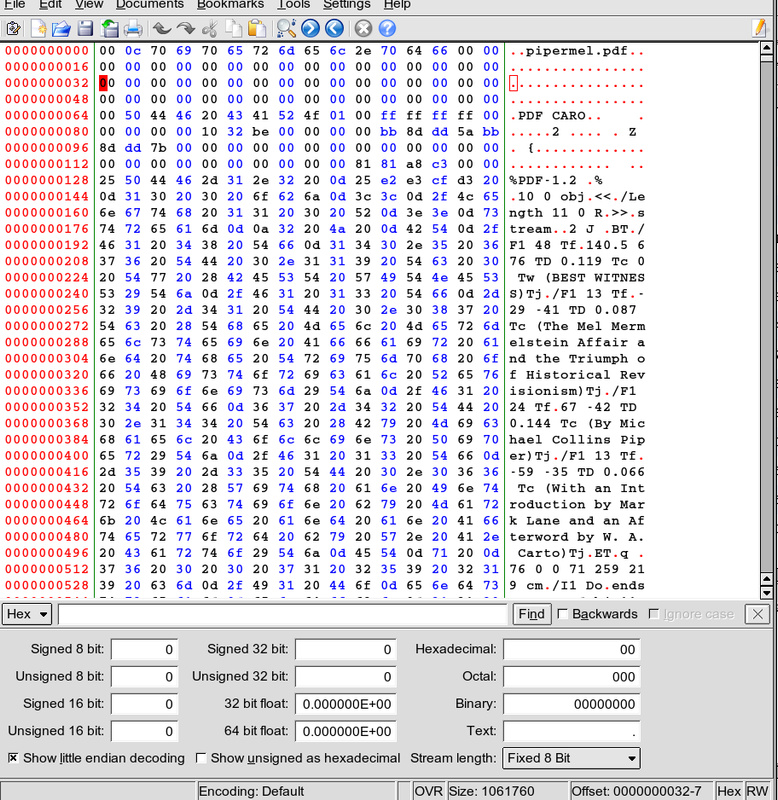Open the Settings menu
The image size is (778, 800).
[x=346, y=4]
